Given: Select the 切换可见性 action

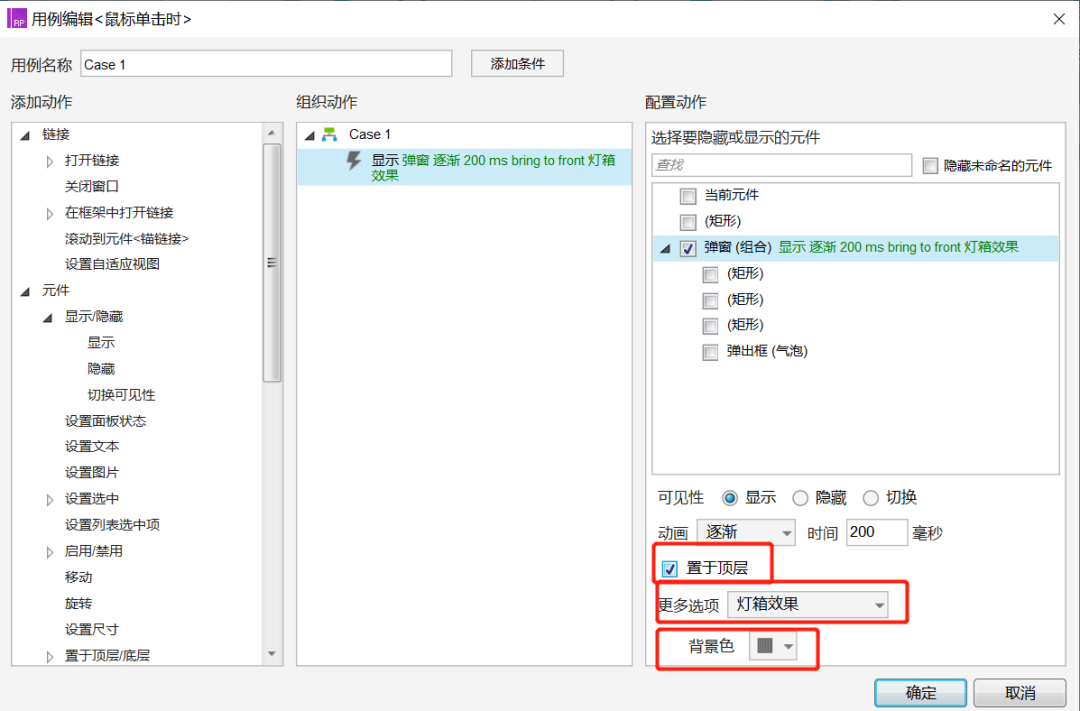Looking at the screenshot, I should point(121,395).
